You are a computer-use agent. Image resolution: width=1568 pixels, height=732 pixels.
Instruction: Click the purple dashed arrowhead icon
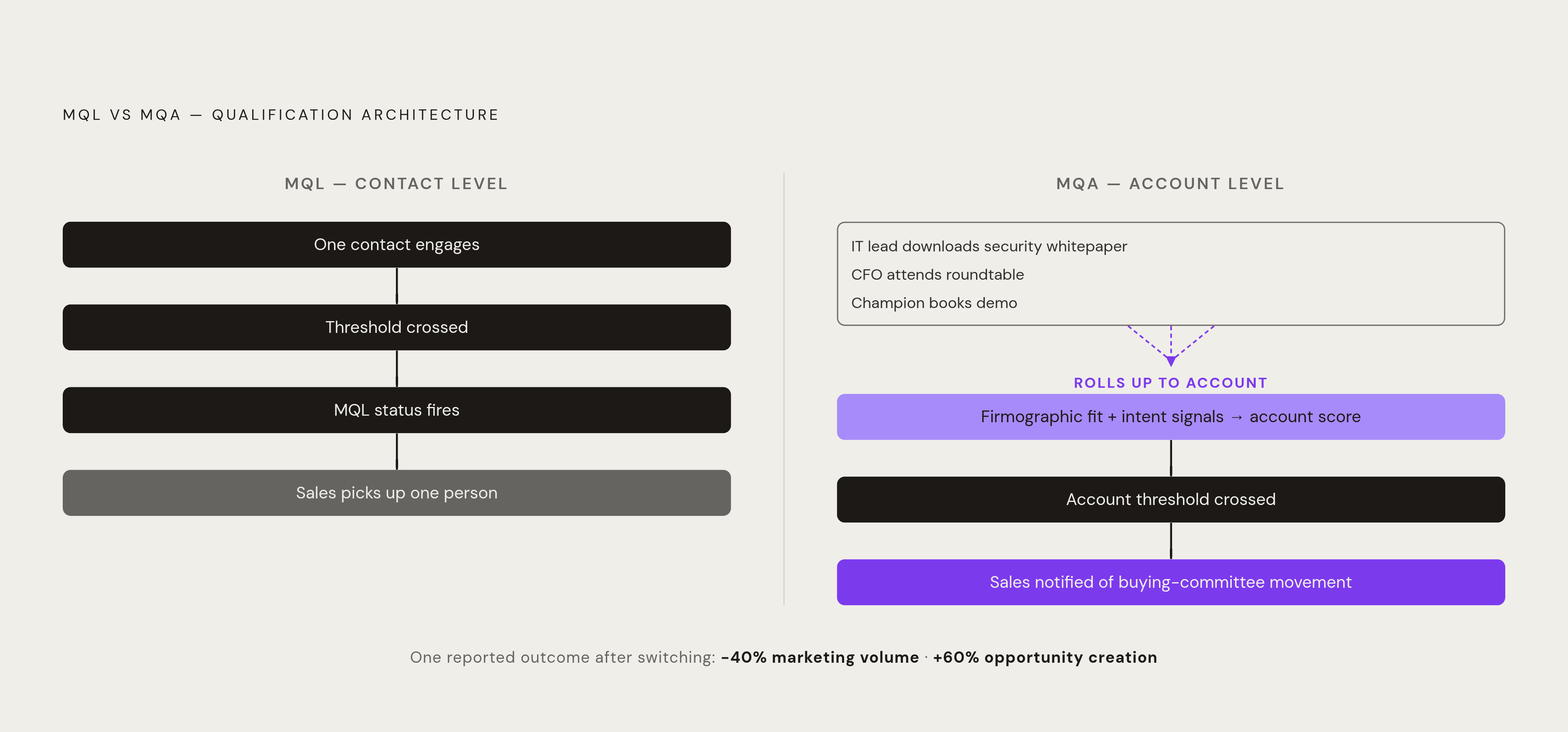[x=1170, y=361]
